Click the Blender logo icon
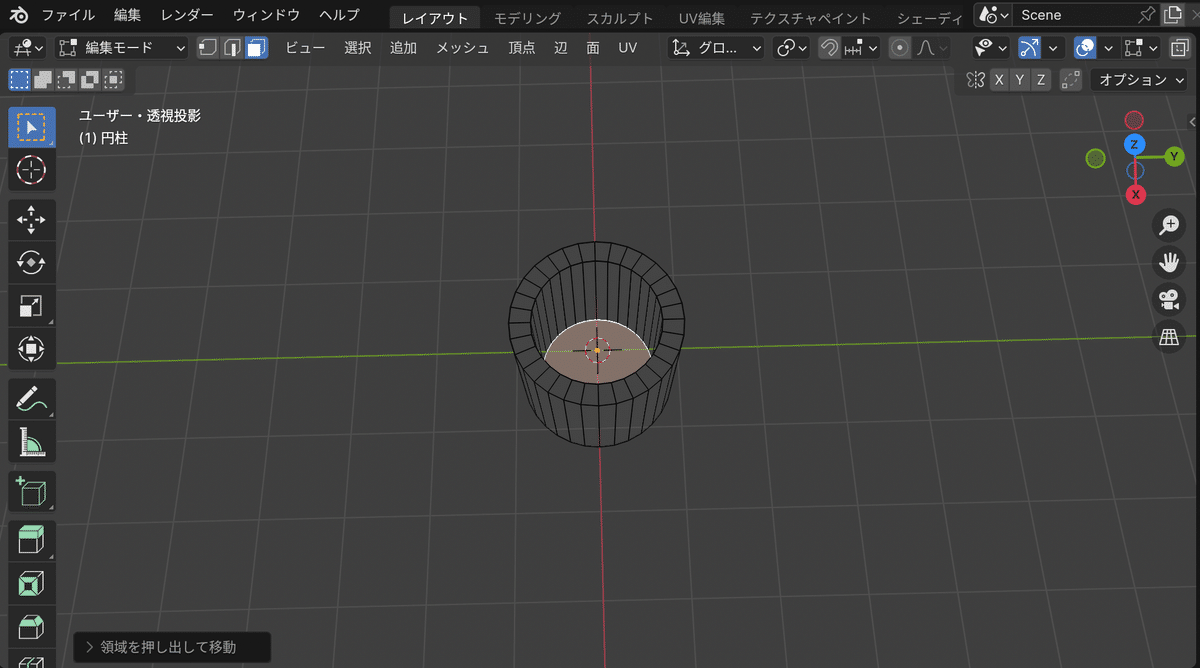Image resolution: width=1200 pixels, height=668 pixels. click(x=20, y=15)
